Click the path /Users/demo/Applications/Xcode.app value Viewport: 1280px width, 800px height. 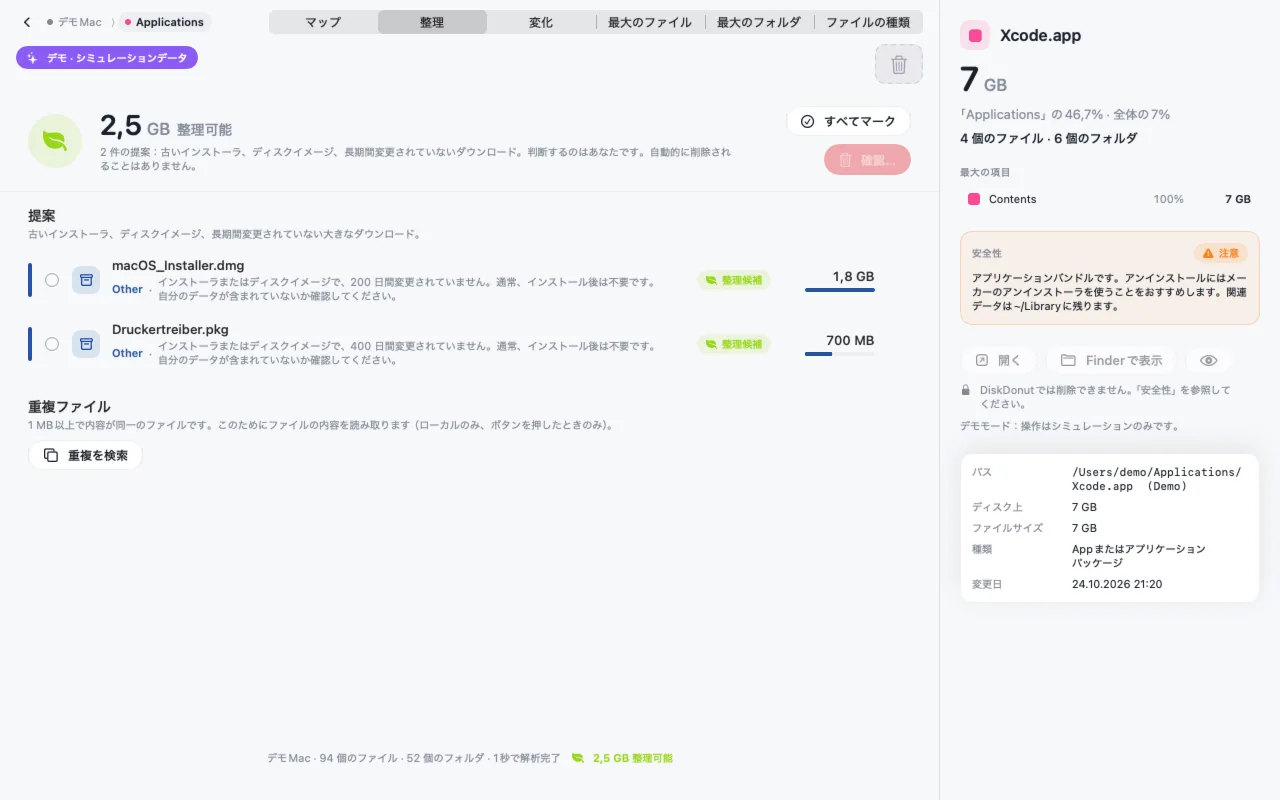(1156, 479)
